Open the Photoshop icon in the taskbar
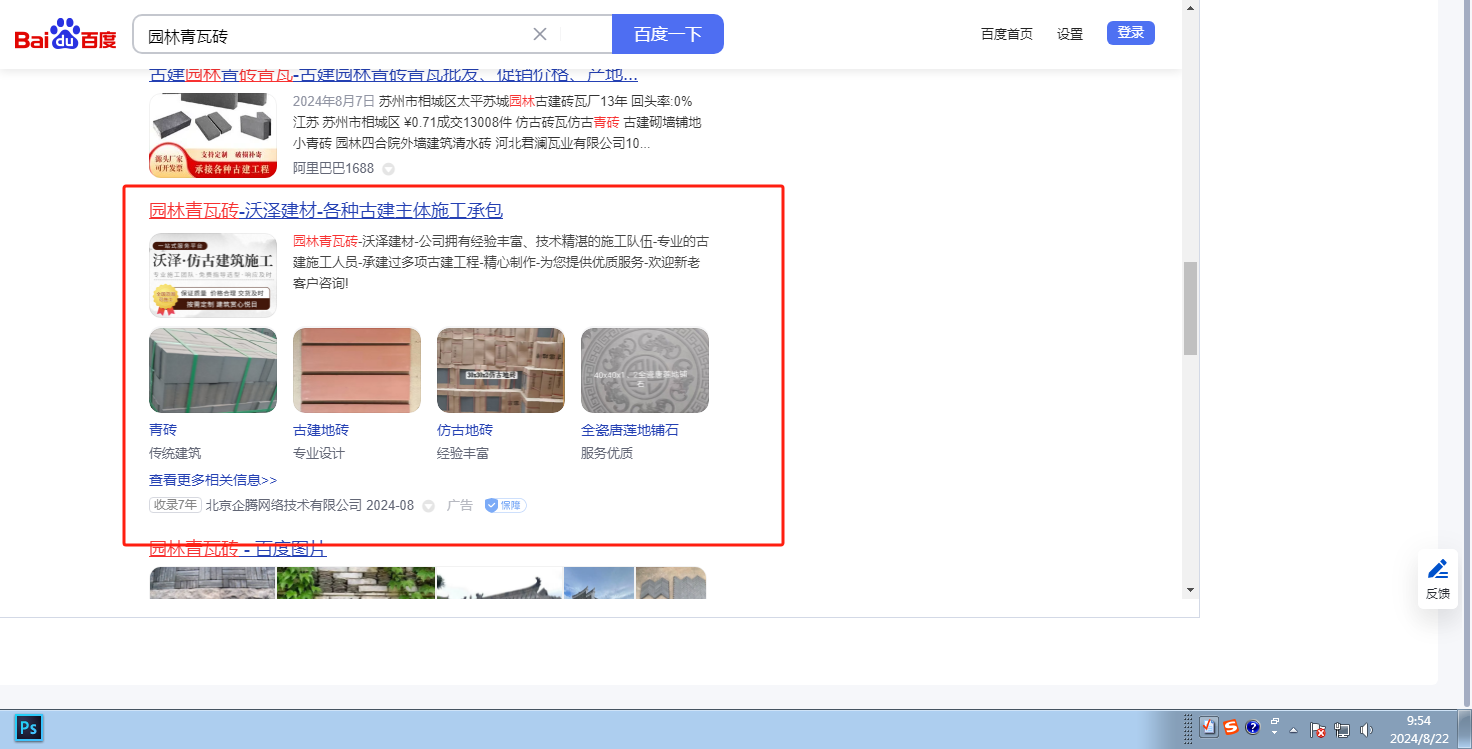The image size is (1472, 749). pyautogui.click(x=29, y=727)
